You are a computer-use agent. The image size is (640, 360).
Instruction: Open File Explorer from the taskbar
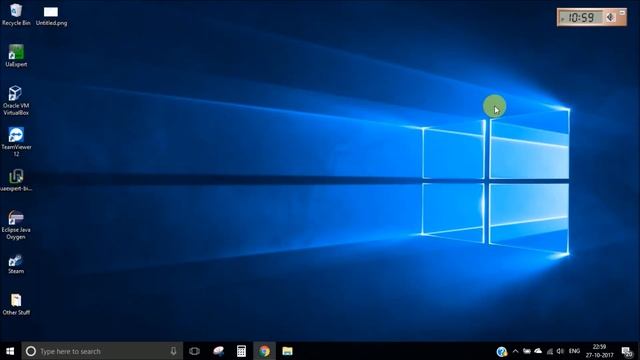[287, 351]
